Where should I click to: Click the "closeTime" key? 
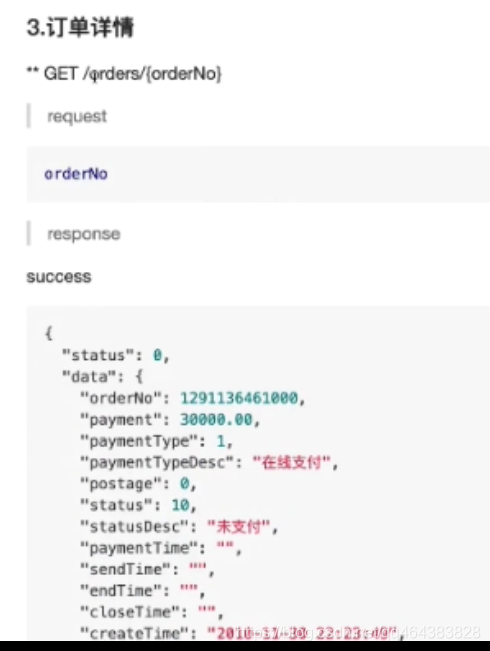tap(130, 612)
